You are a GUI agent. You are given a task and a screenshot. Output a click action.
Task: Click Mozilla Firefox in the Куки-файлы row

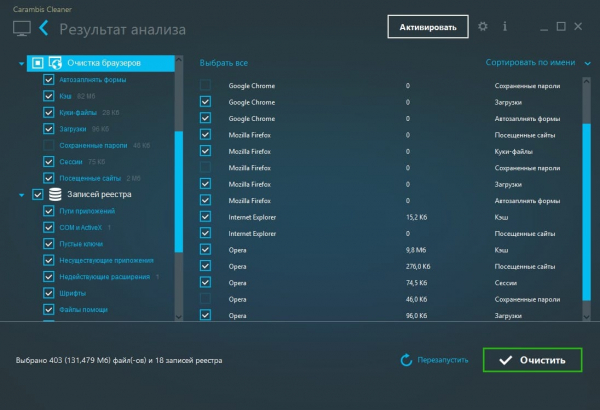[x=249, y=152]
